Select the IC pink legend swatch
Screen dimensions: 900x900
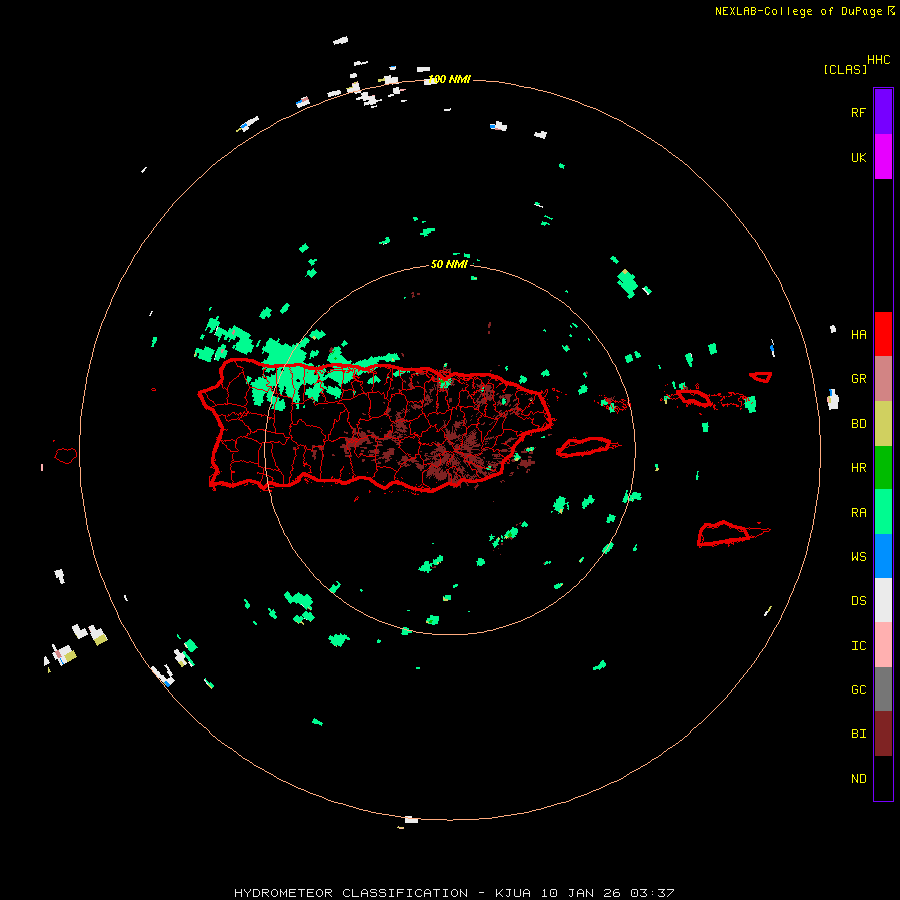coord(883,645)
